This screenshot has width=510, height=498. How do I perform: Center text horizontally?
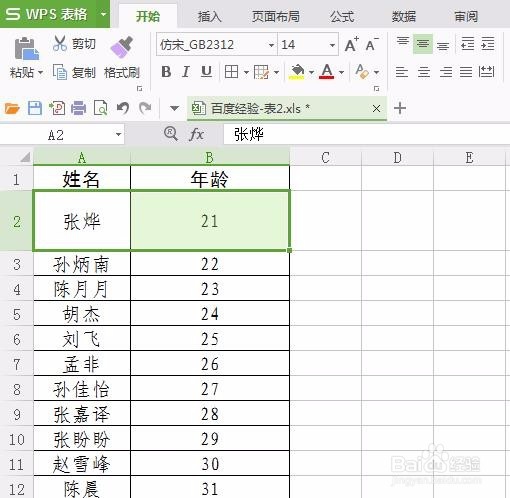pyautogui.click(x=424, y=72)
